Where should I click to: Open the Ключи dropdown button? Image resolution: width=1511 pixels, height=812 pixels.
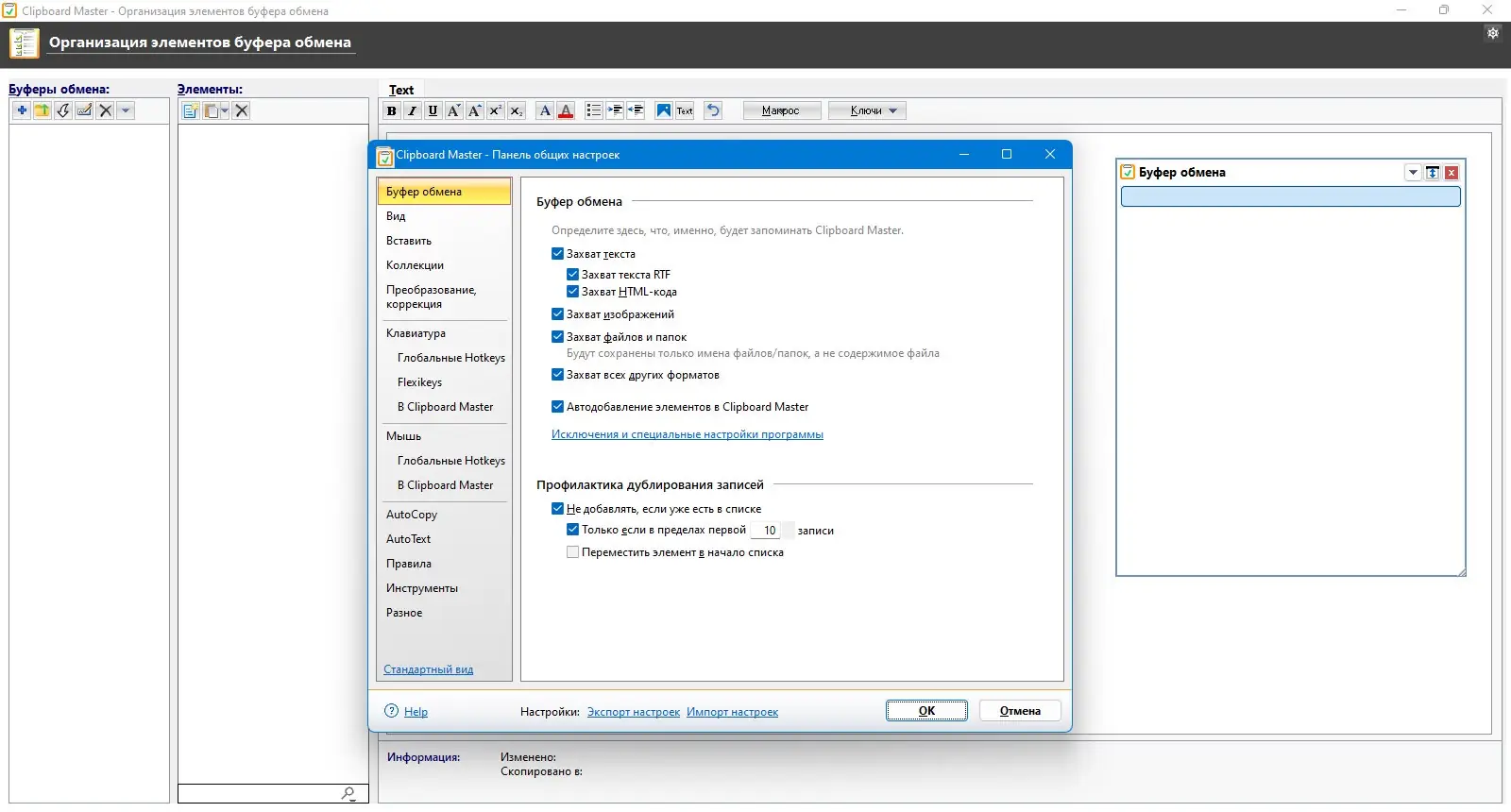click(867, 110)
